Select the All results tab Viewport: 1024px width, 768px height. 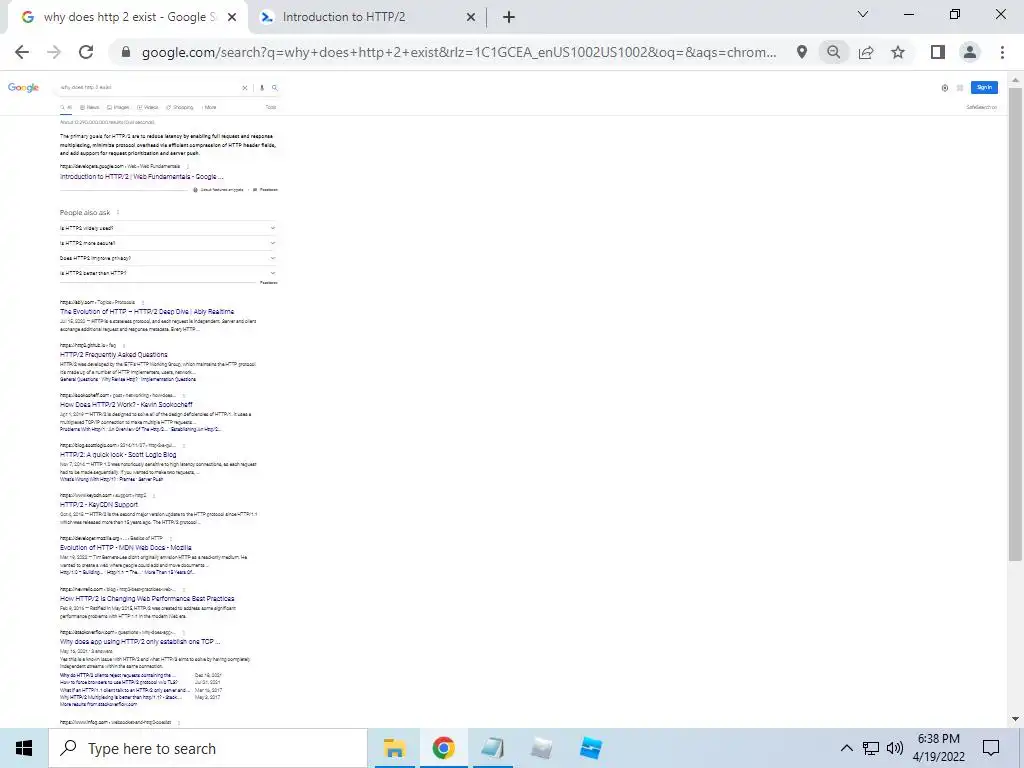coord(66,107)
